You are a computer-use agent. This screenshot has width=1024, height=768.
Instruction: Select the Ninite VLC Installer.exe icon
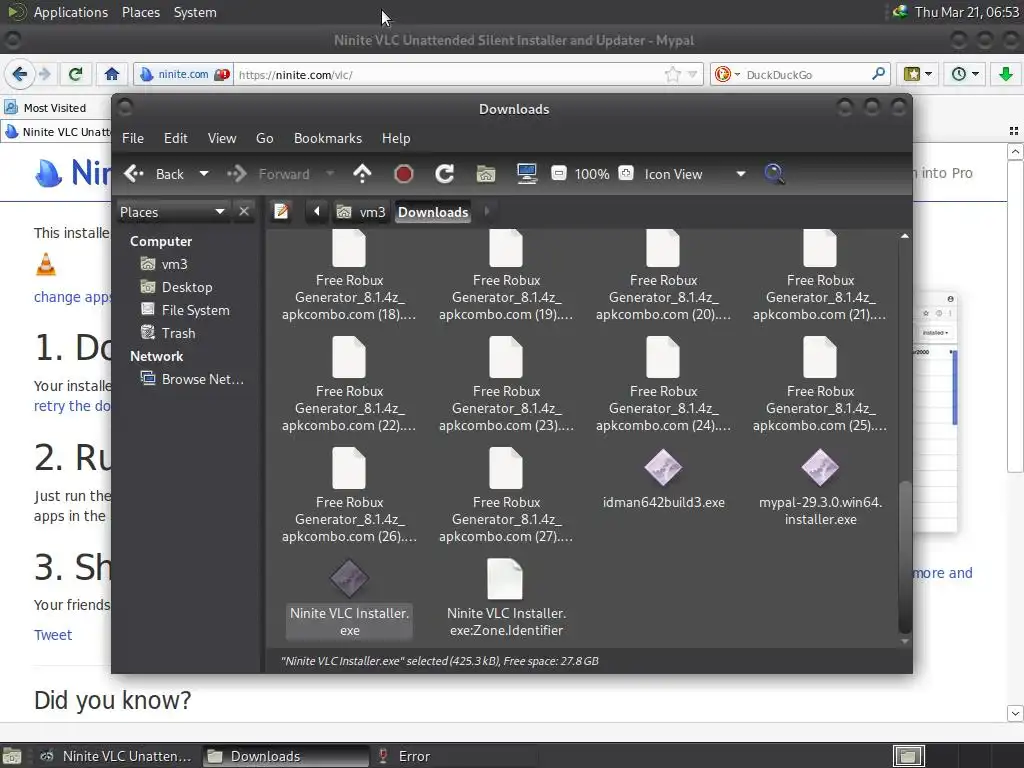coord(349,579)
